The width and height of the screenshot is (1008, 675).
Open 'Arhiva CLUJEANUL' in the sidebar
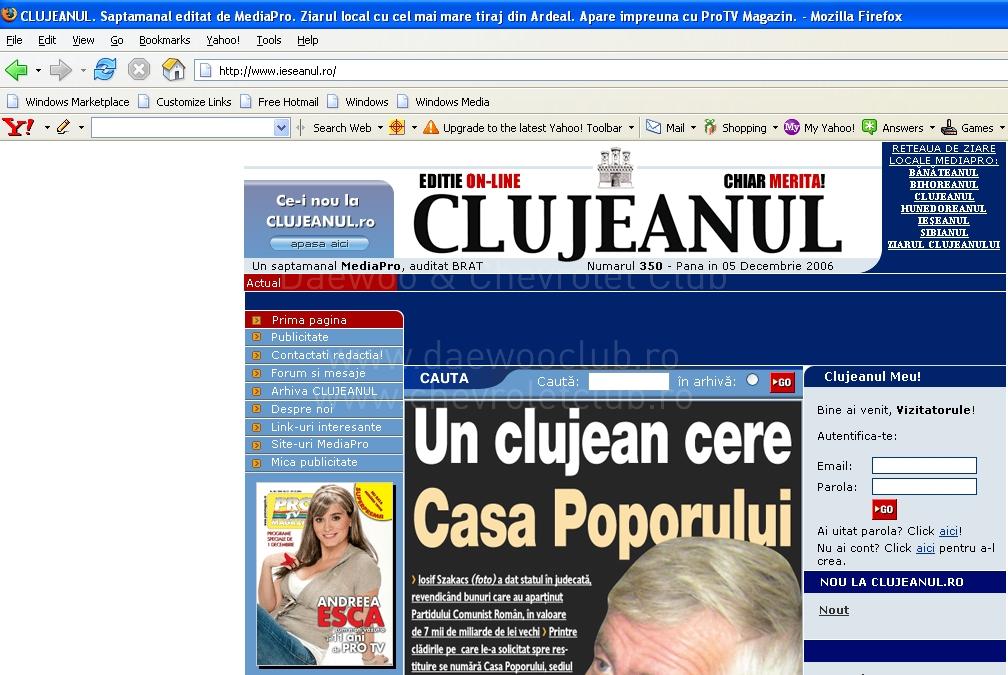pos(323,391)
